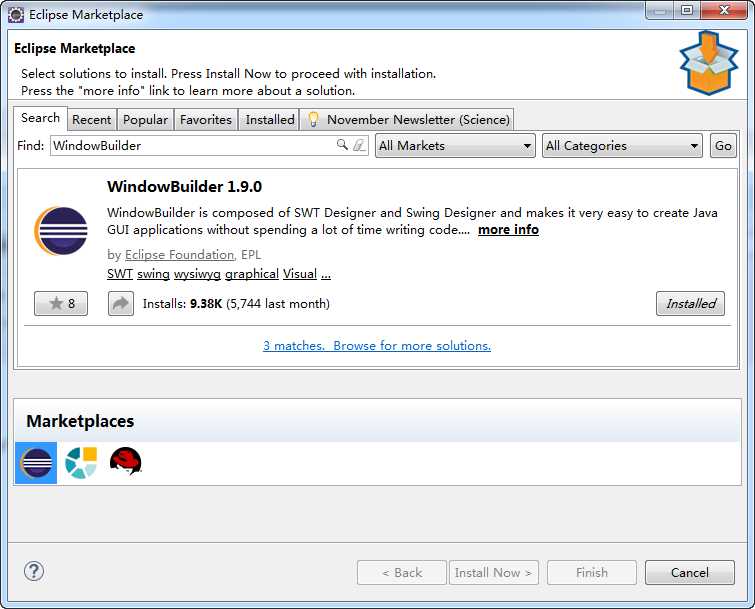The image size is (755, 609).
Task: Click the swing tag link
Action: 153,273
